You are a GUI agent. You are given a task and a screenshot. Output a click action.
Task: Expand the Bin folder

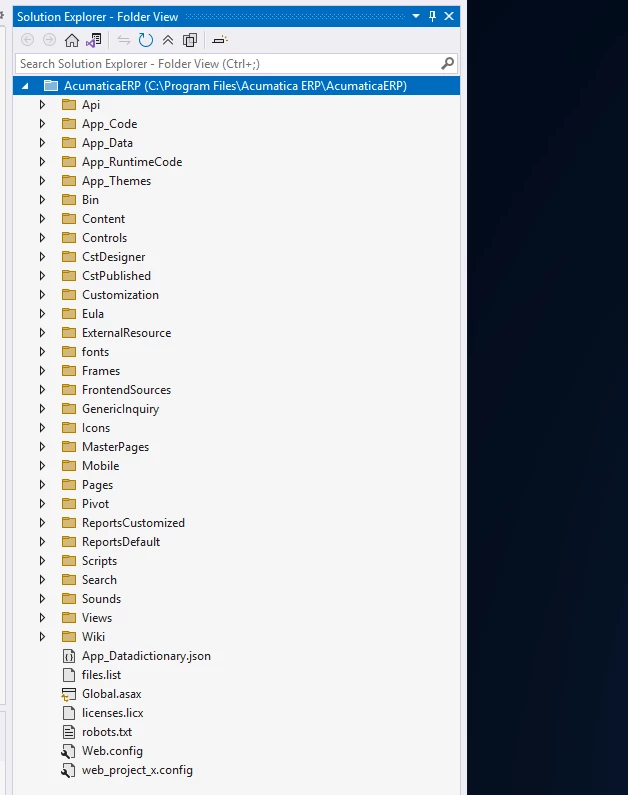(x=43, y=200)
